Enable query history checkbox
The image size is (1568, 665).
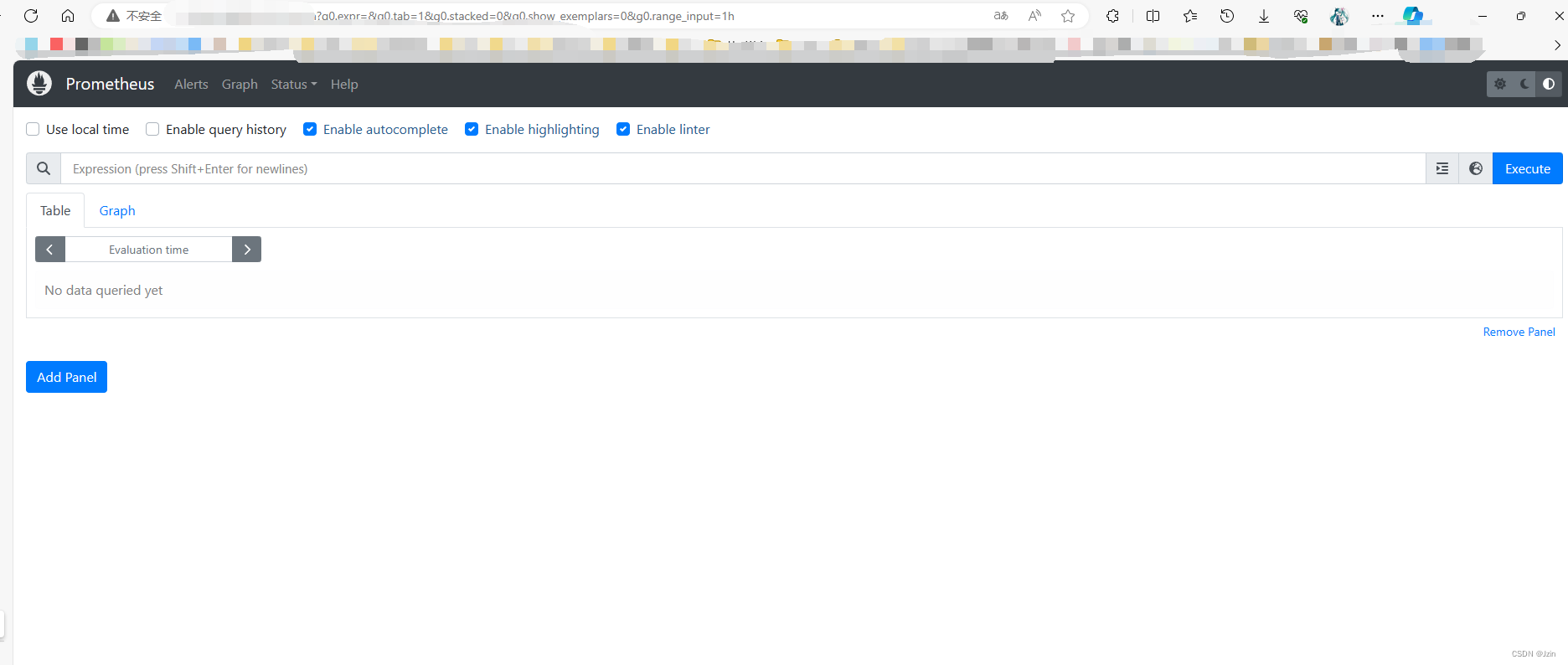pyautogui.click(x=152, y=129)
